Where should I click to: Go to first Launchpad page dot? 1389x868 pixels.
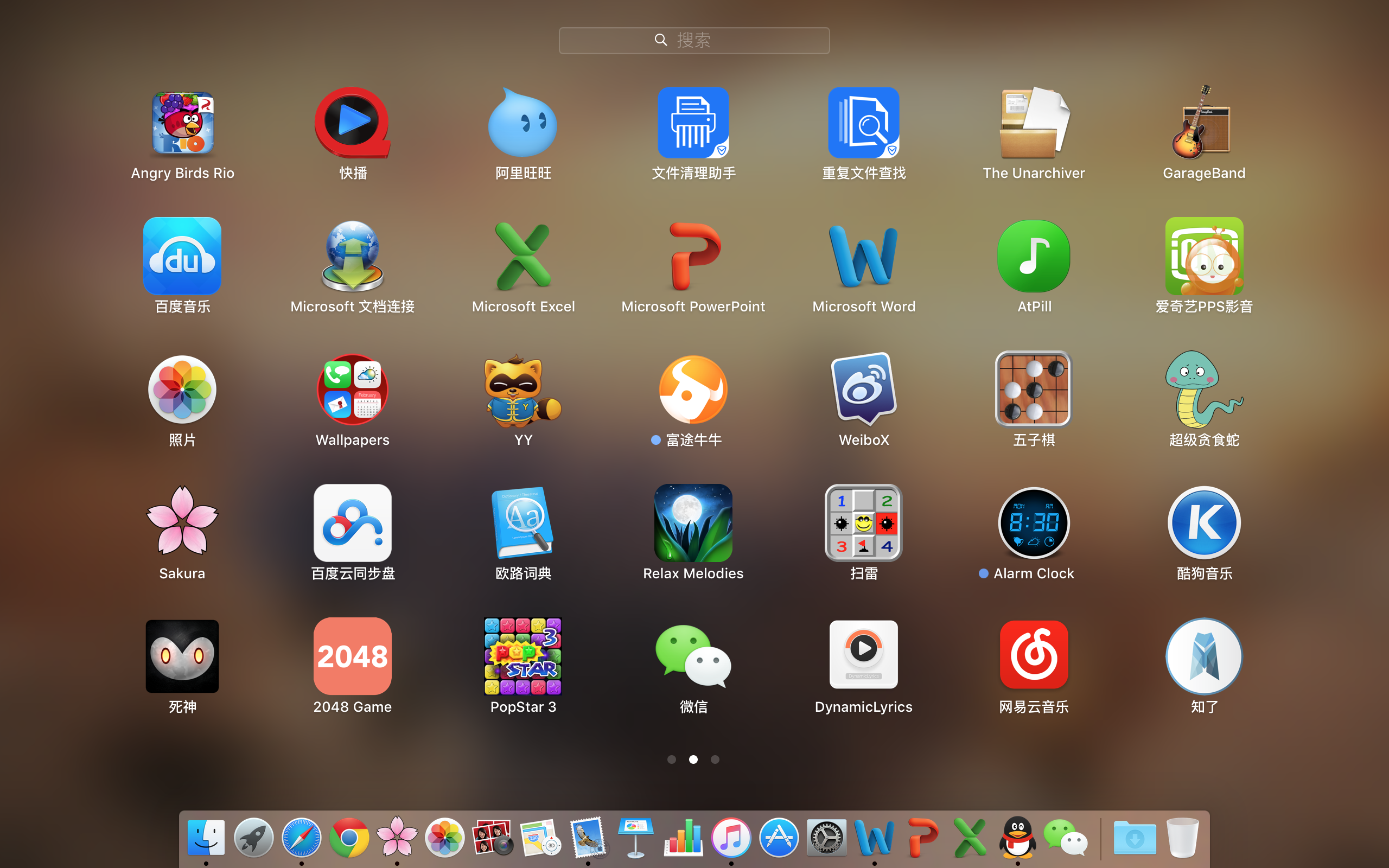(672, 759)
